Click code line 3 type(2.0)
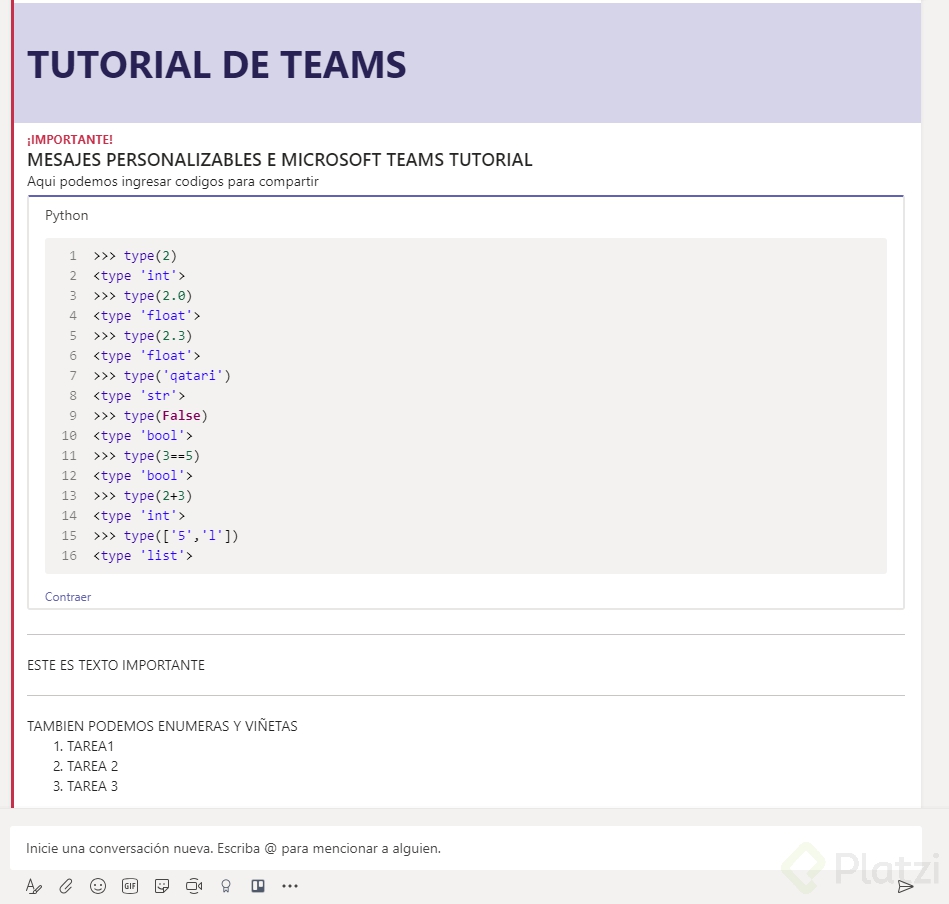Screen dimensions: 949x904 click(143, 296)
